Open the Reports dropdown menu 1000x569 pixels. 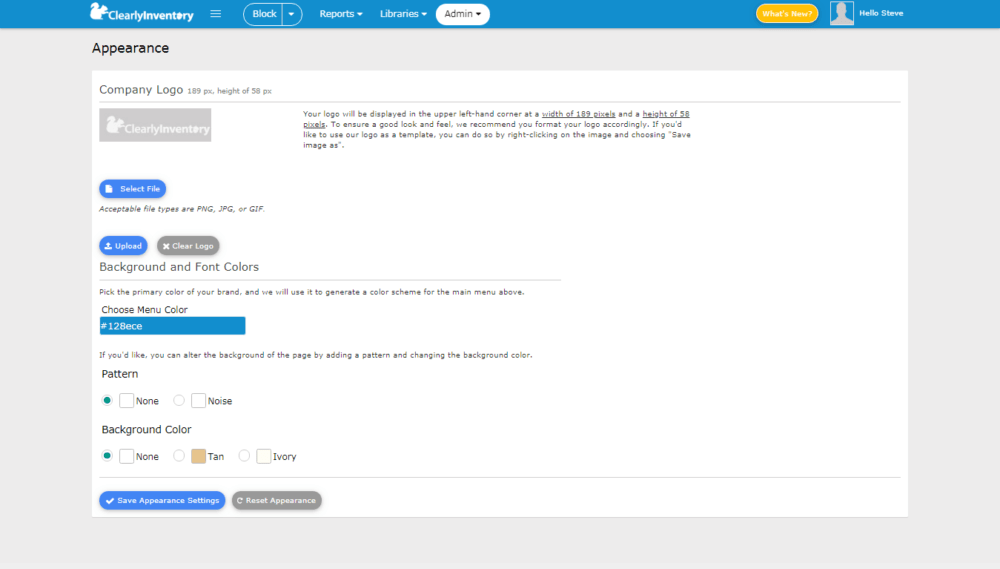click(341, 13)
